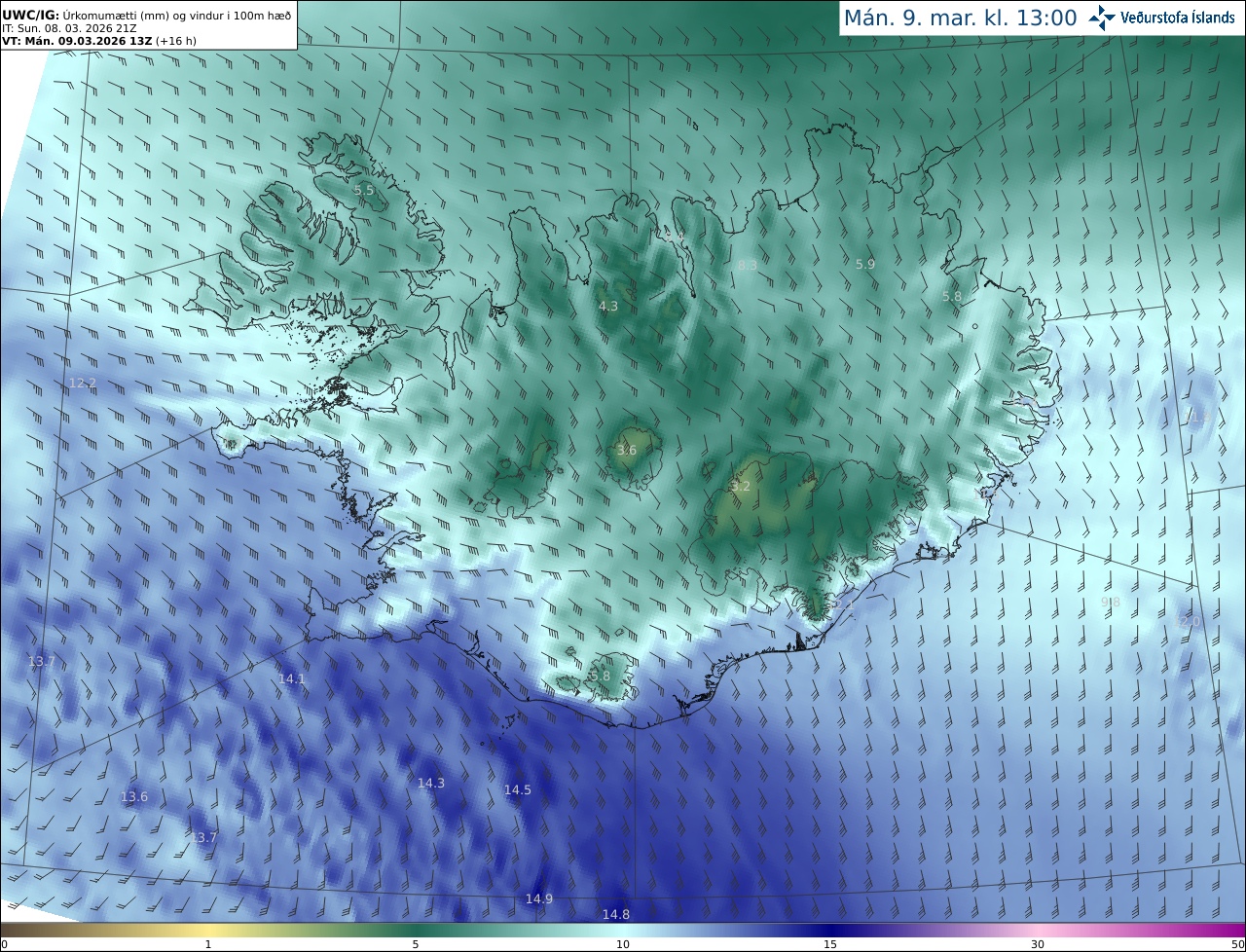
Task: Click the 14.8 value on the map
Action: 616,914
